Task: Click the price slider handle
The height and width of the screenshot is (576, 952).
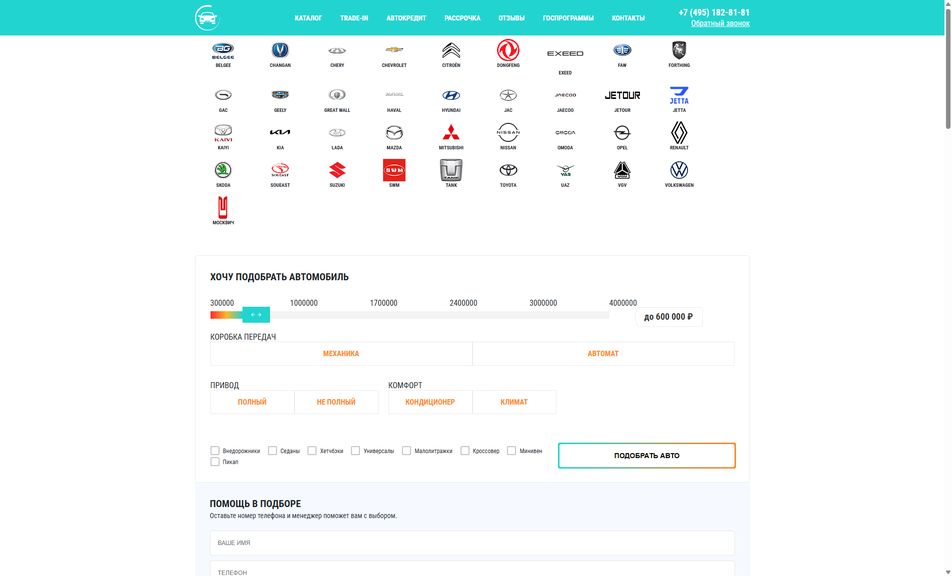Action: pyautogui.click(x=256, y=314)
